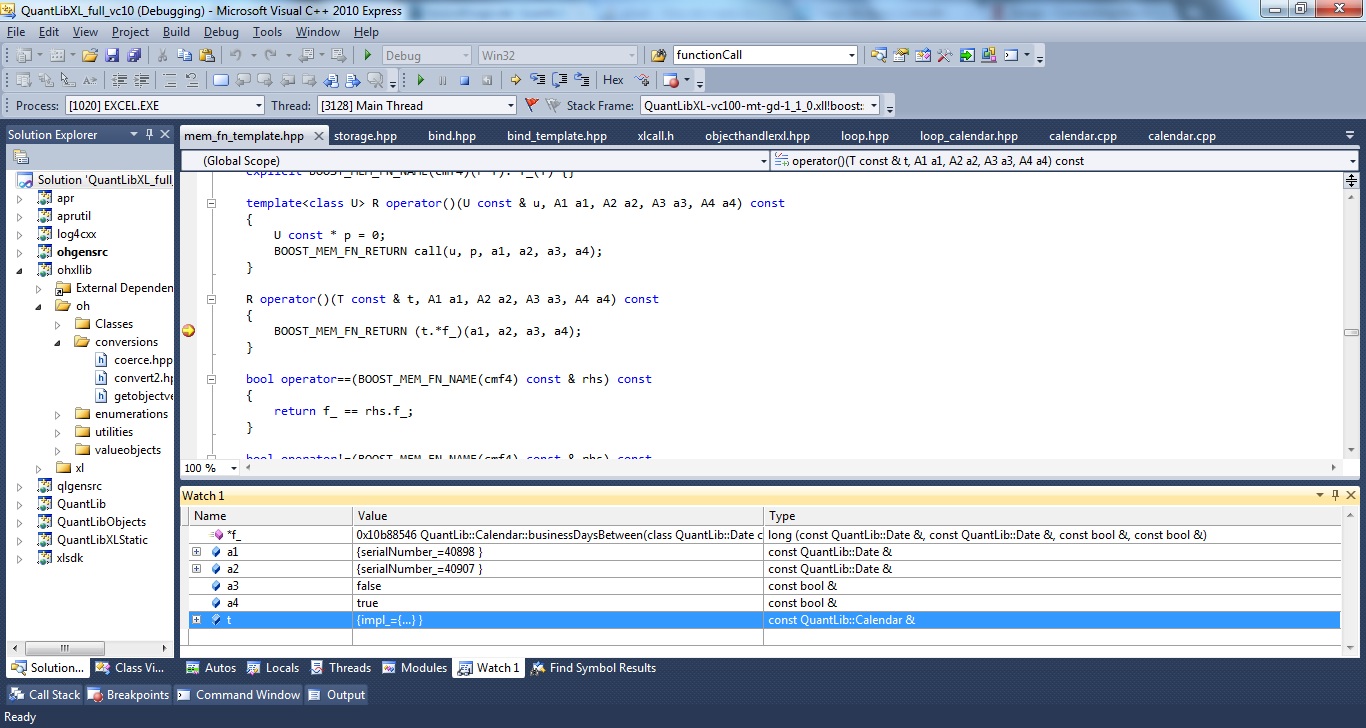Click the Toolbox hammer-and-wrench icon
Image resolution: width=1366 pixels, height=728 pixels.
tap(944, 55)
